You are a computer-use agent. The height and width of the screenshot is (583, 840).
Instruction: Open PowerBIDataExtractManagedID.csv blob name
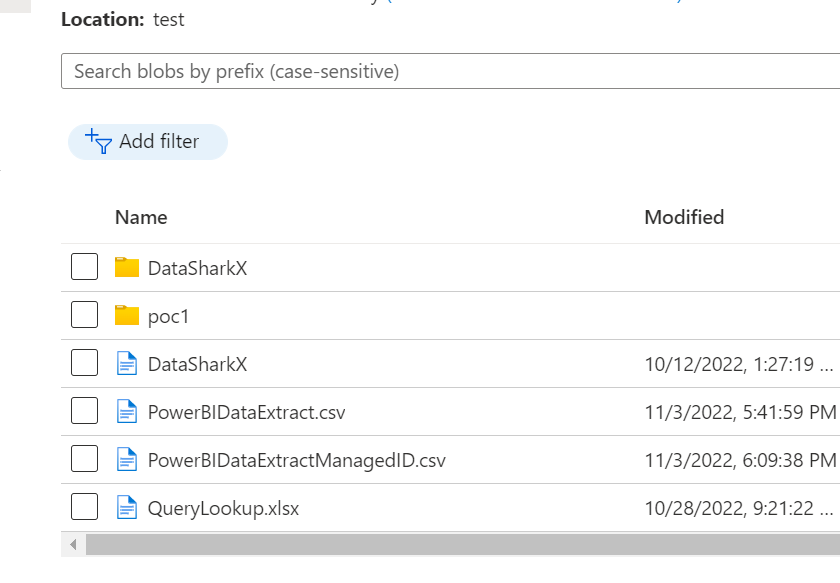[x=297, y=461]
